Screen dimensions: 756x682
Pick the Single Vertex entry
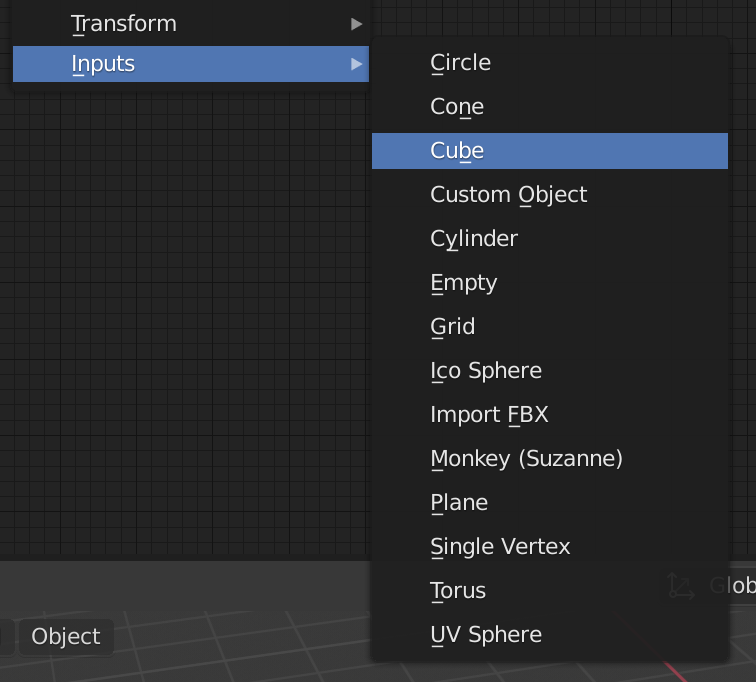tap(500, 547)
